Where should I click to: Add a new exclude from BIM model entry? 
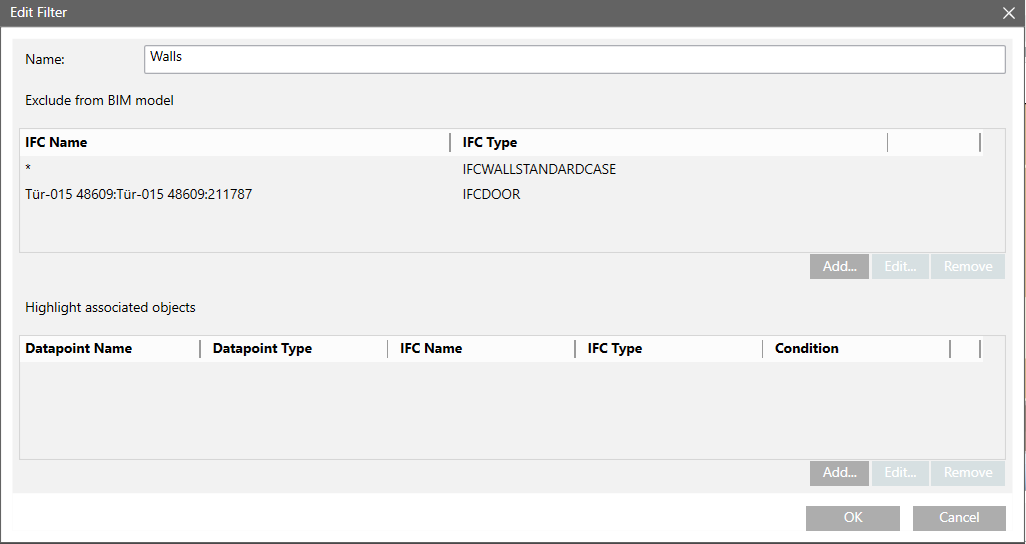point(839,266)
